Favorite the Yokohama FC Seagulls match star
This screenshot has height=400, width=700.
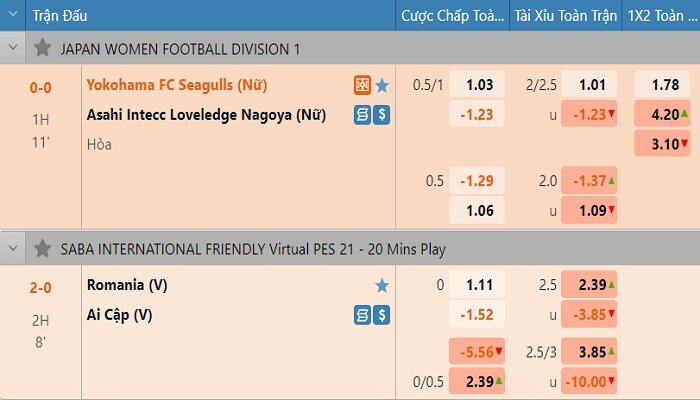[x=382, y=85]
